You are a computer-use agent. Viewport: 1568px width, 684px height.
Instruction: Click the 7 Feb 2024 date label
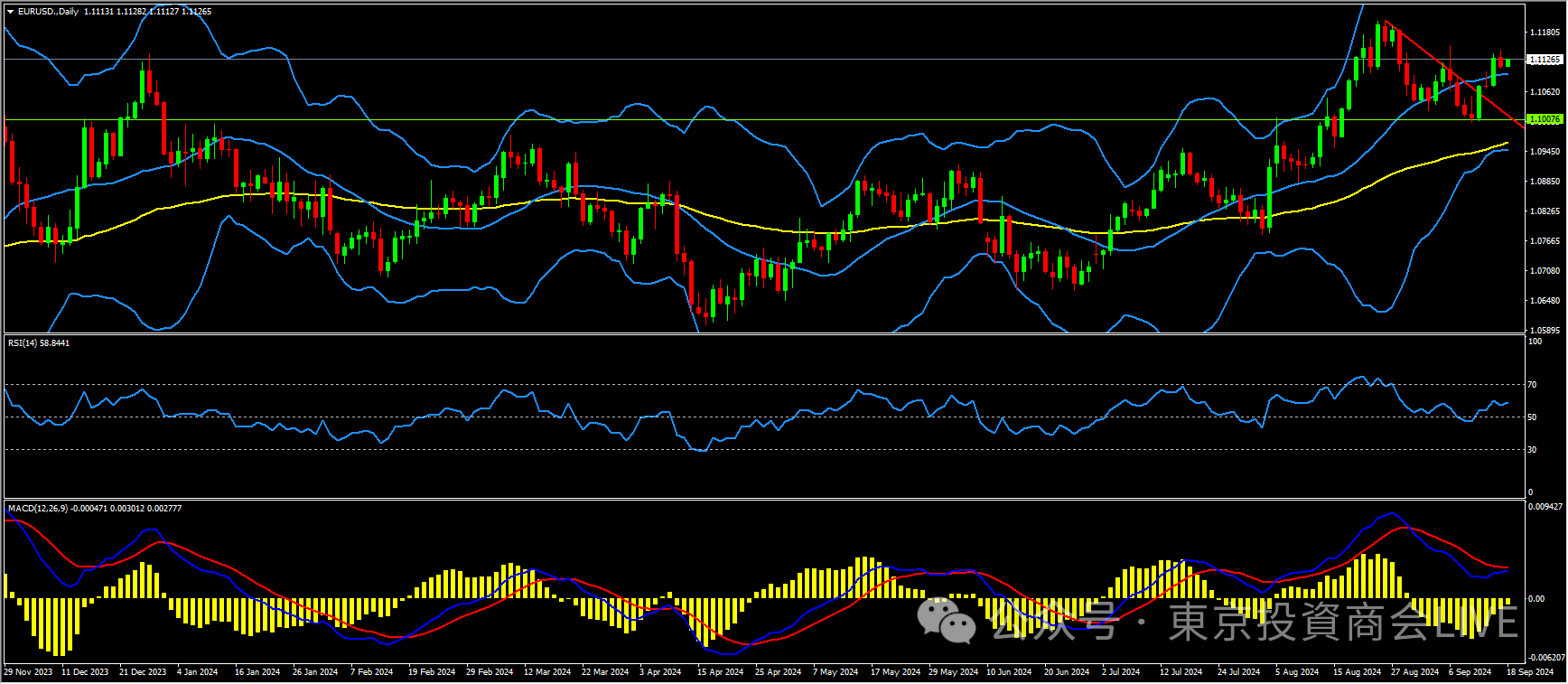click(x=371, y=672)
